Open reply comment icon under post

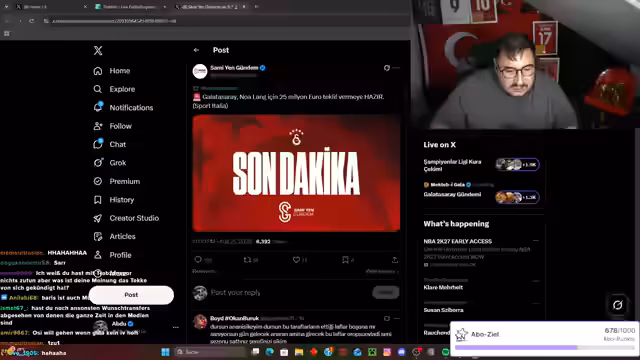198,260
